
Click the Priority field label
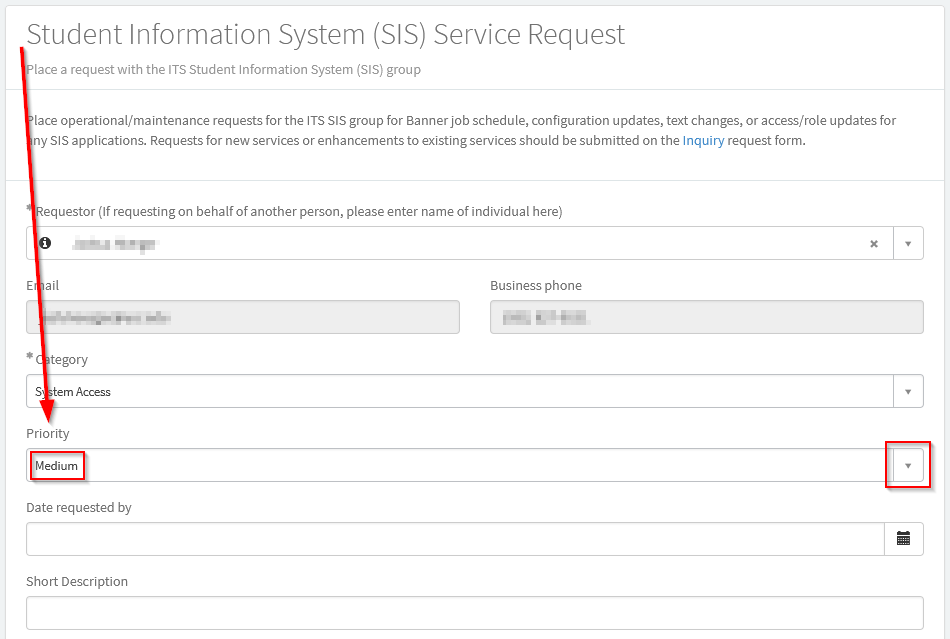48,434
